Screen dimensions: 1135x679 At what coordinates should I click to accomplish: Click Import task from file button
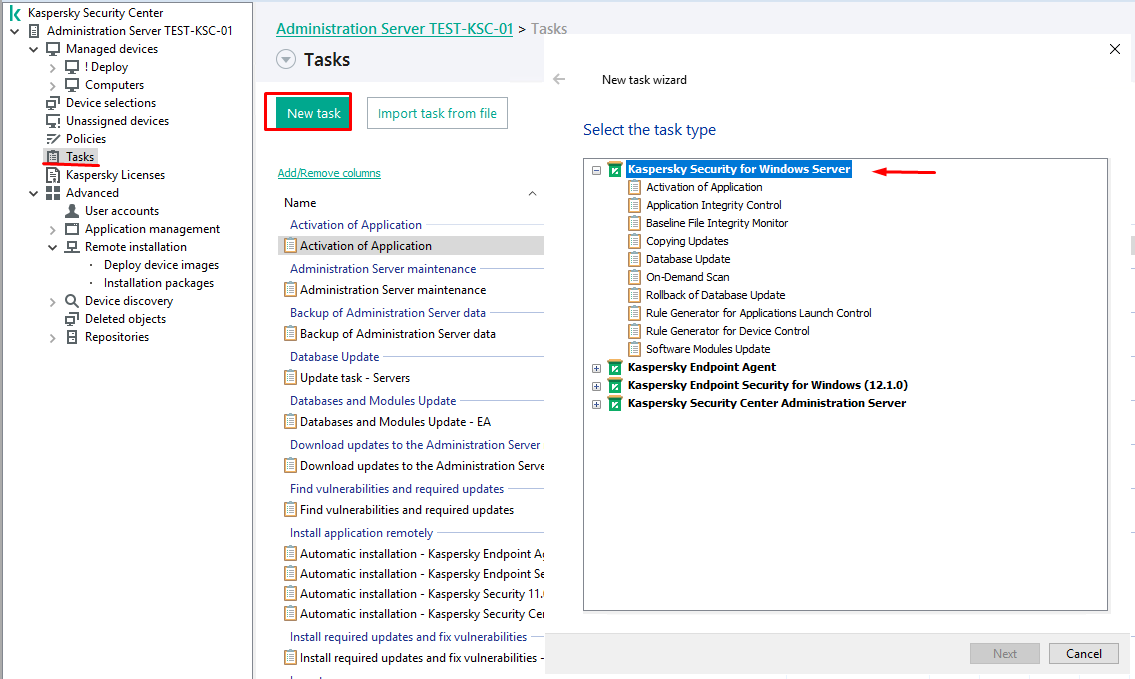pyautogui.click(x=437, y=113)
